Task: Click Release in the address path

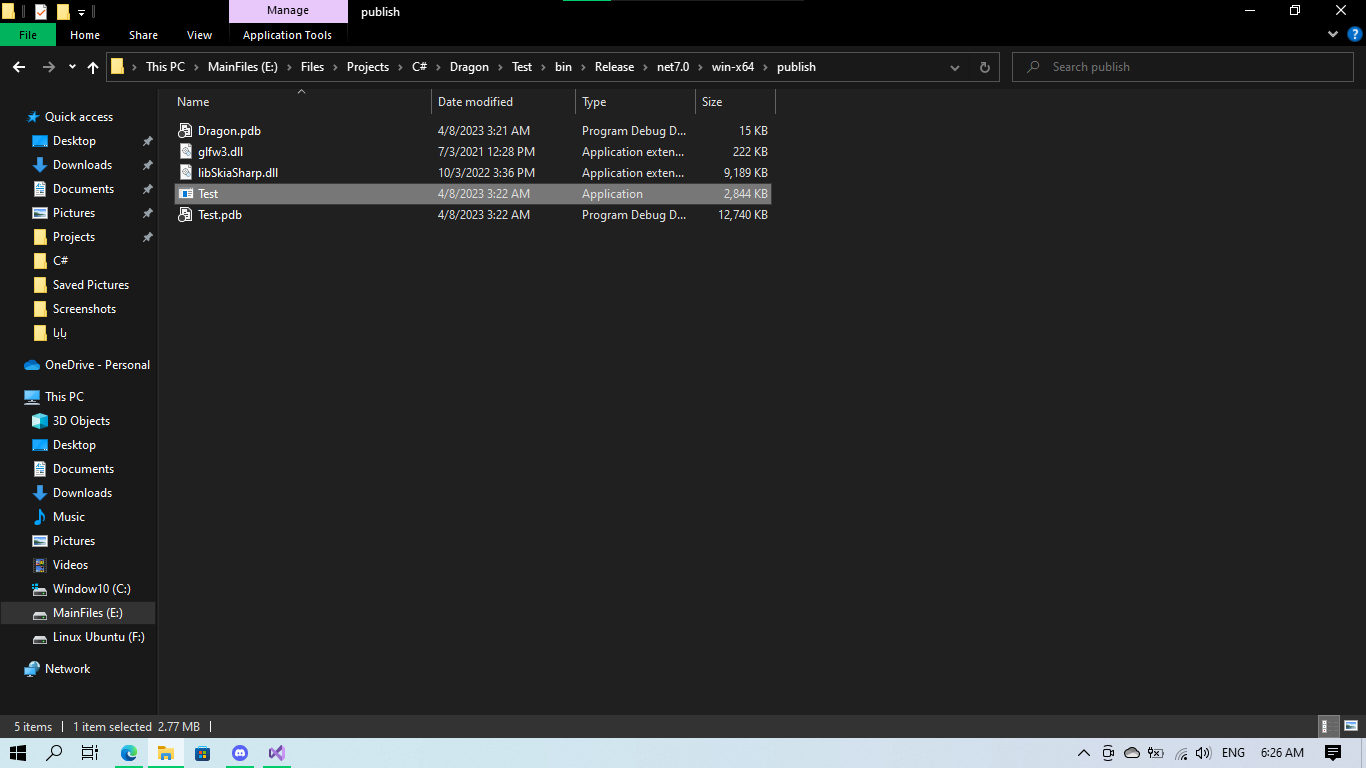Action: point(614,67)
